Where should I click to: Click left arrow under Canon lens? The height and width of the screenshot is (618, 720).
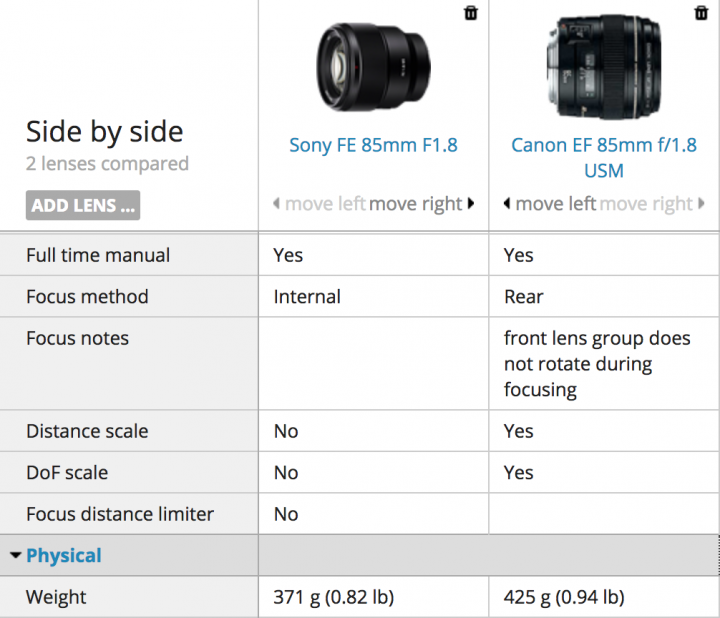click(507, 203)
